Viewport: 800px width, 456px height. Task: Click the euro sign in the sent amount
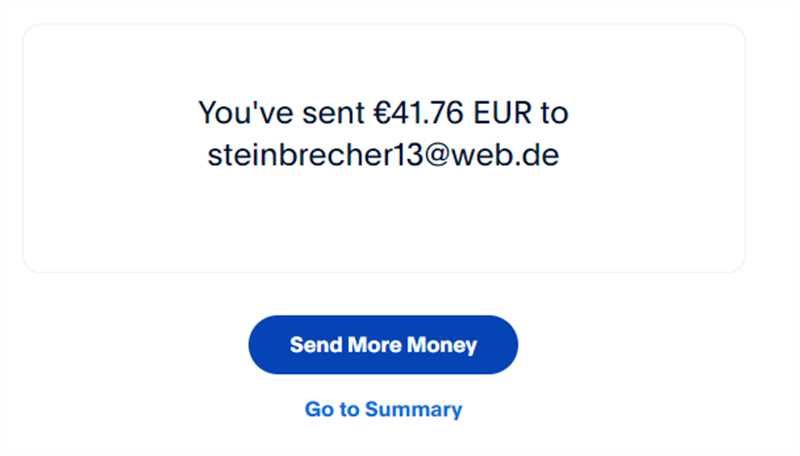382,113
